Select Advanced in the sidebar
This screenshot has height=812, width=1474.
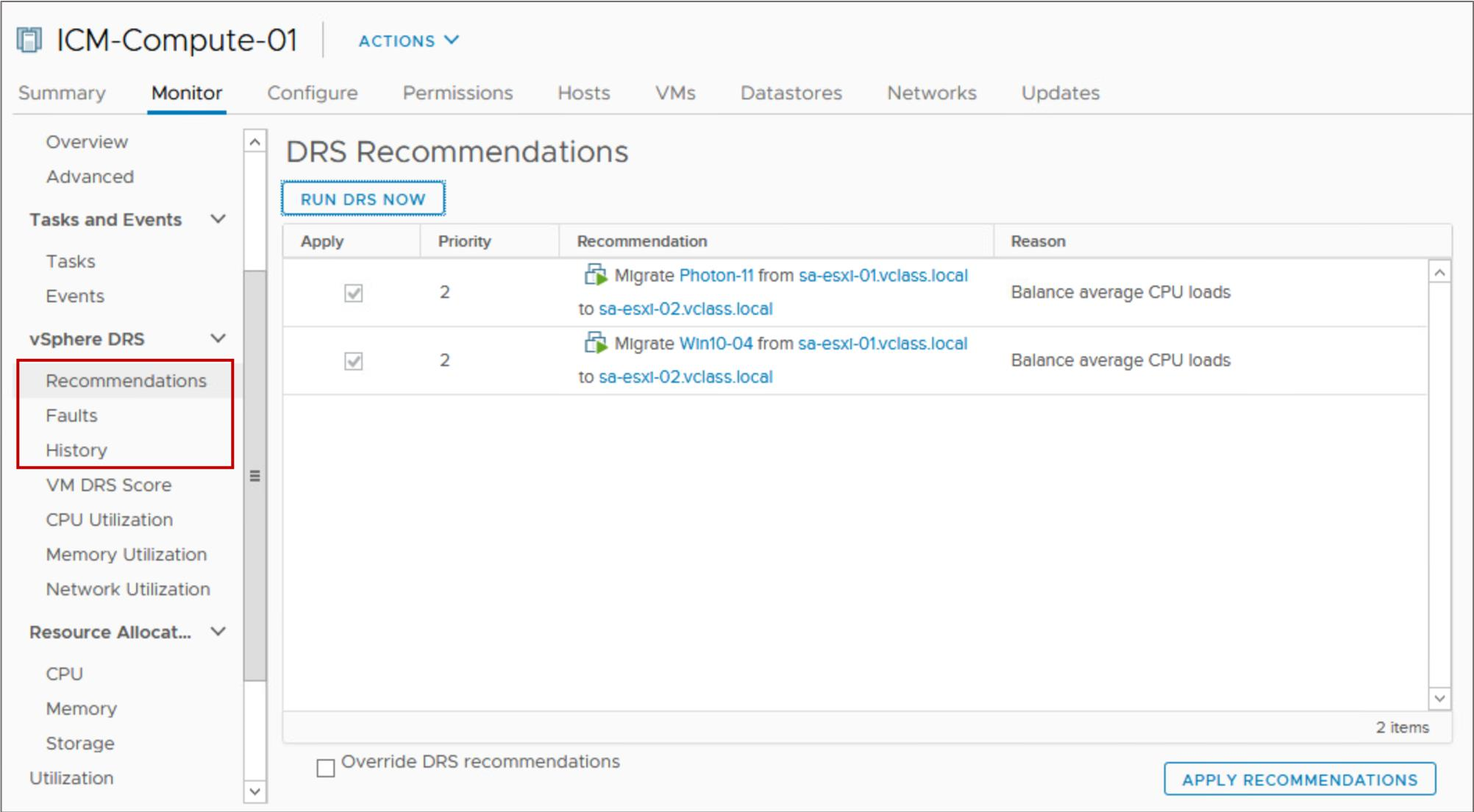(x=90, y=177)
